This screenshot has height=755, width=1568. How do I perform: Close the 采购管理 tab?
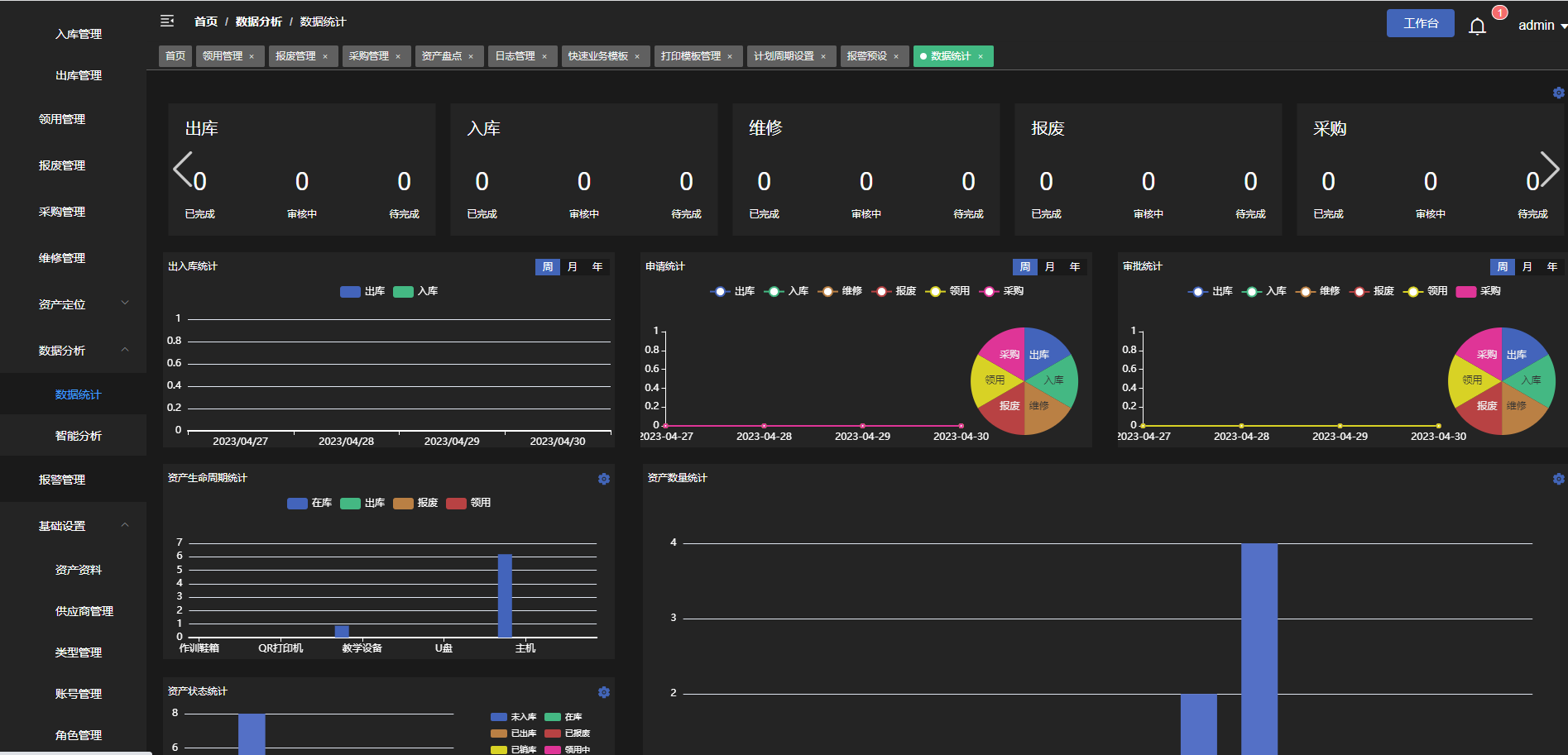coord(398,56)
